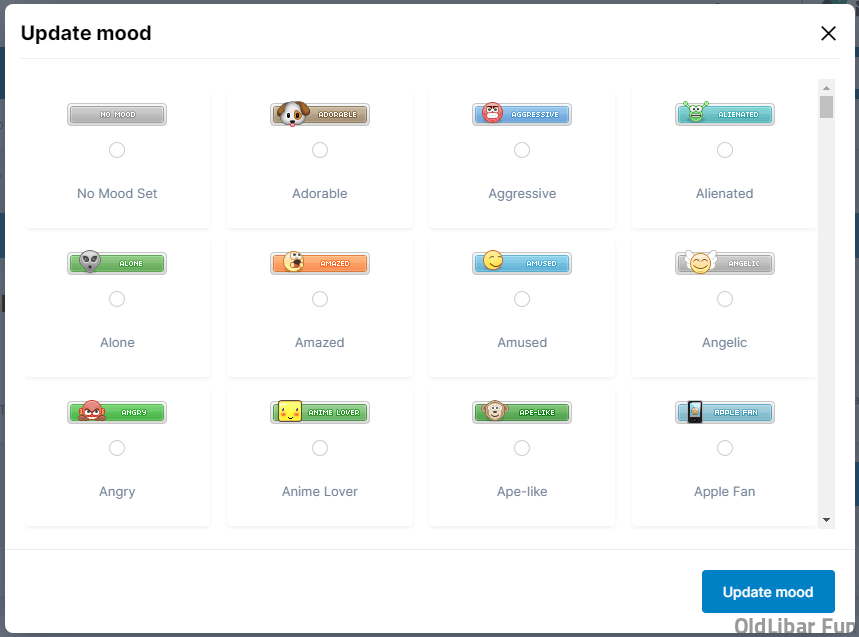The width and height of the screenshot is (859, 637).
Task: Click the Adorable puppy mood badge
Action: click(x=320, y=114)
